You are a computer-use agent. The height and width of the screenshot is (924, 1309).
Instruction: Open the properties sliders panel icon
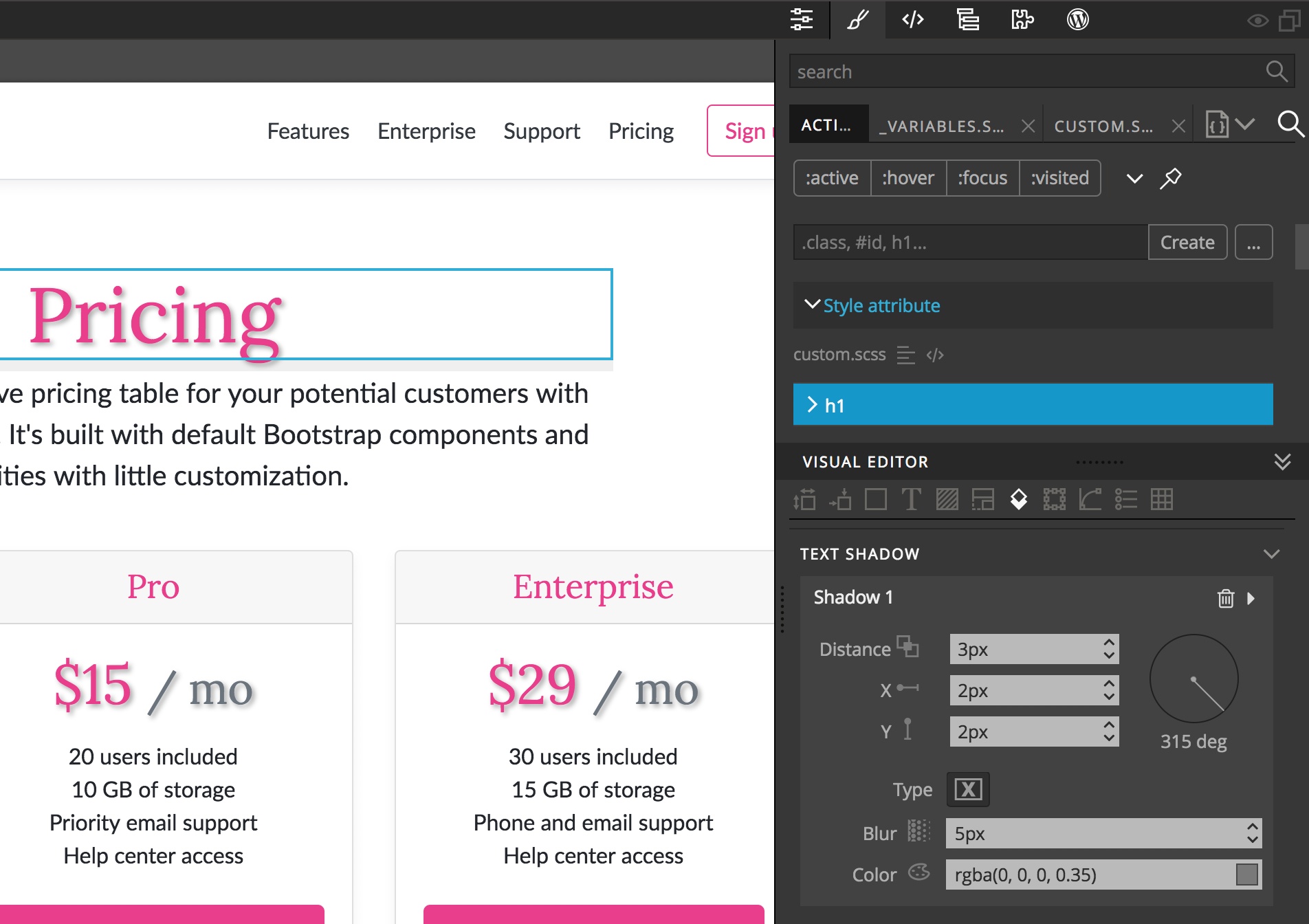point(802,19)
